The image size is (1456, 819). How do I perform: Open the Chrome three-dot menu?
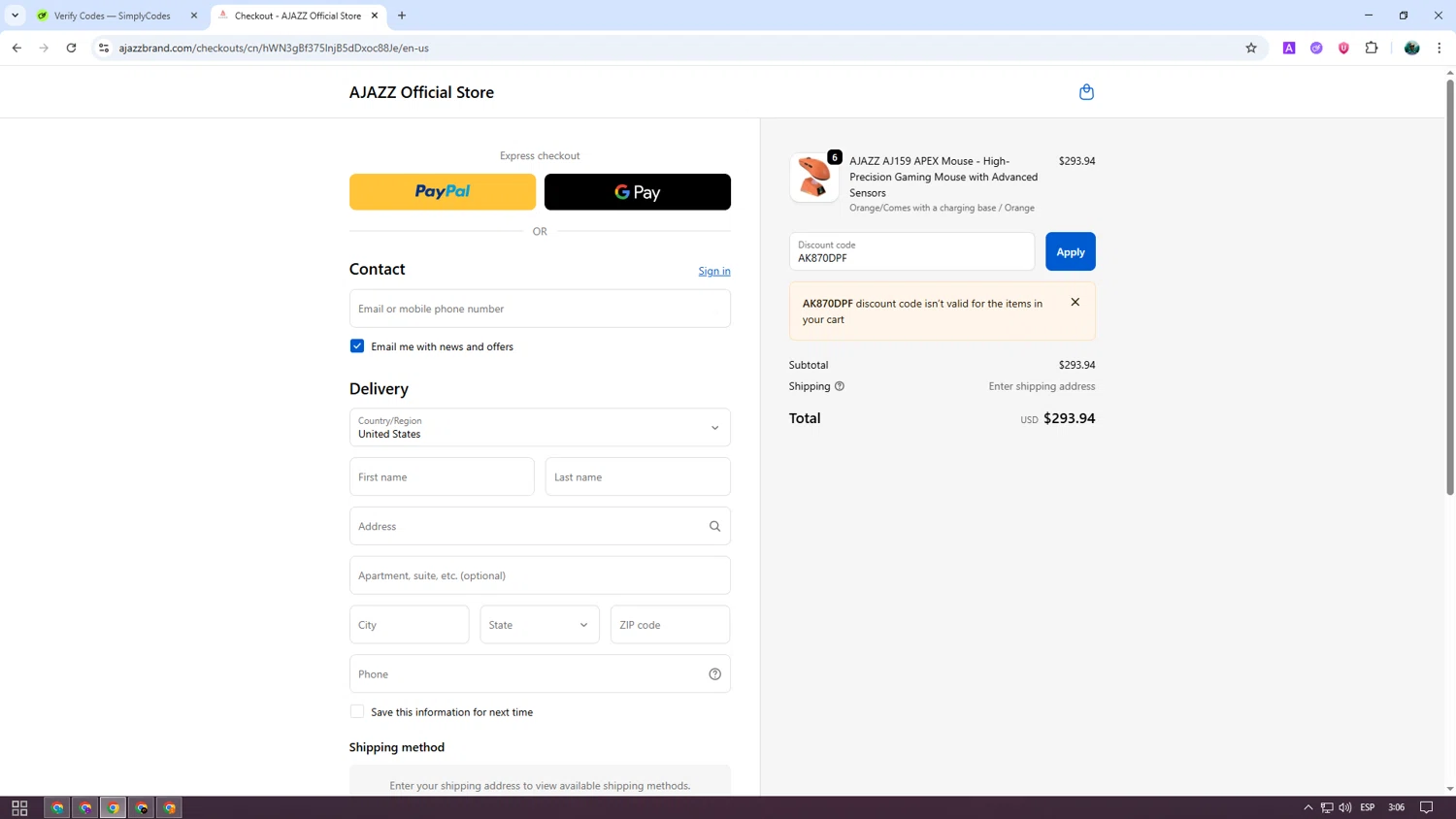click(1439, 48)
